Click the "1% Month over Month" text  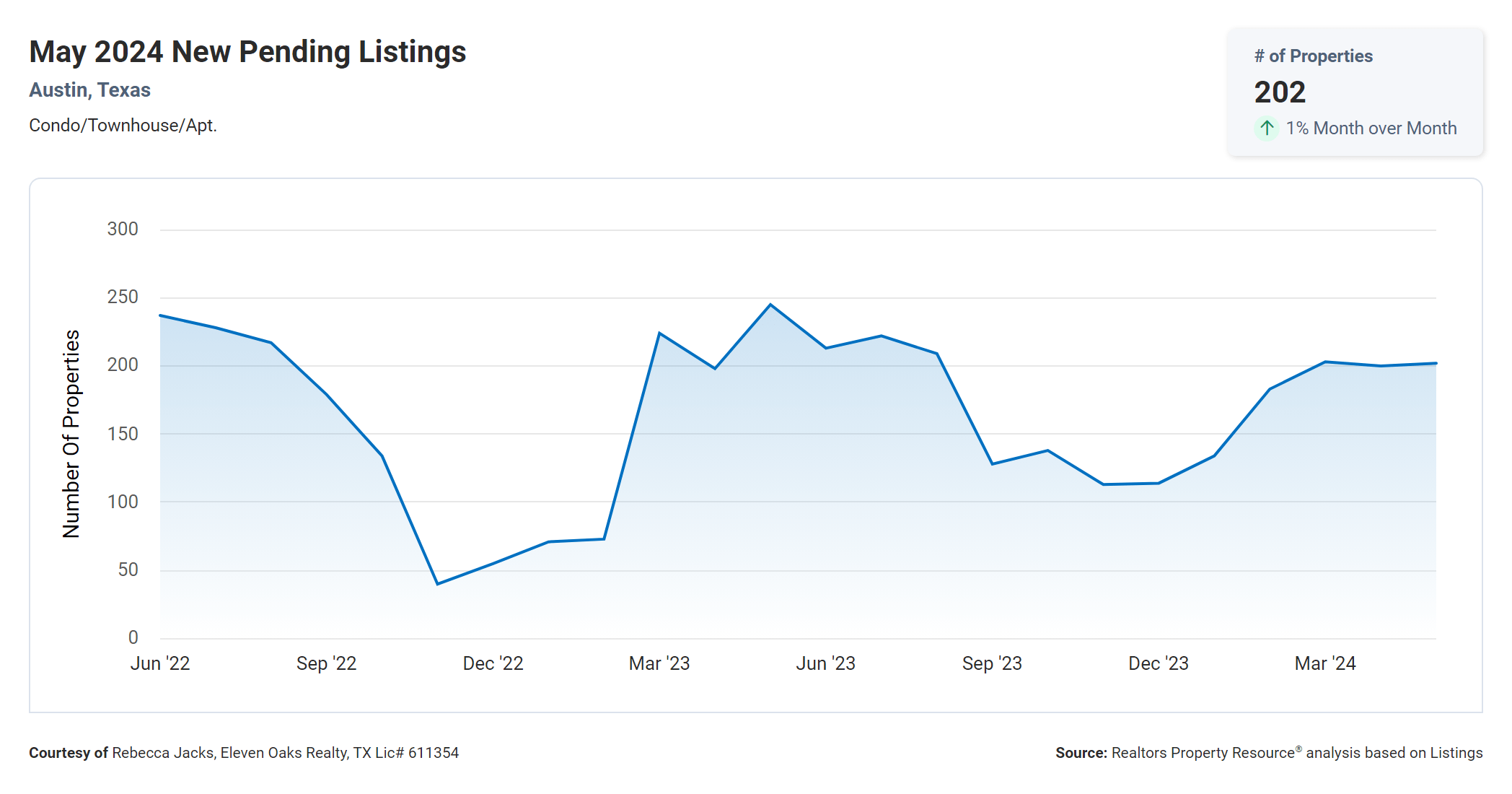tap(1371, 128)
